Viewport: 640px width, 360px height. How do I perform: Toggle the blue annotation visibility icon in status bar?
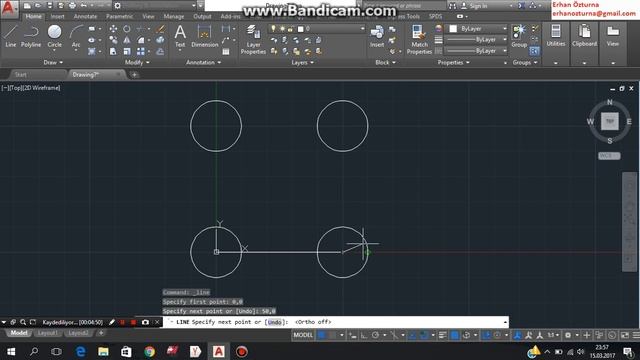(517, 335)
